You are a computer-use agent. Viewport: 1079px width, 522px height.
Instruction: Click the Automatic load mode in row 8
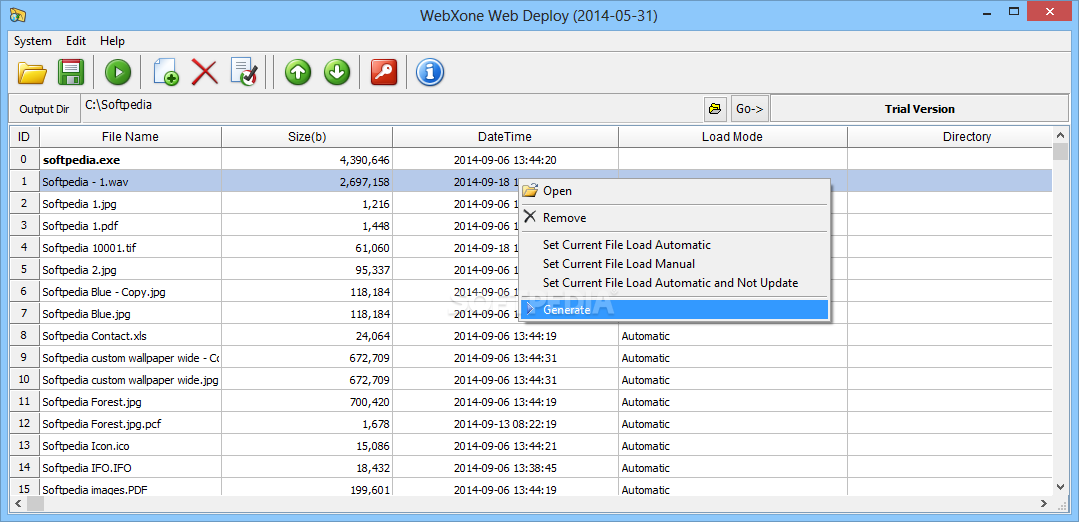pos(645,336)
